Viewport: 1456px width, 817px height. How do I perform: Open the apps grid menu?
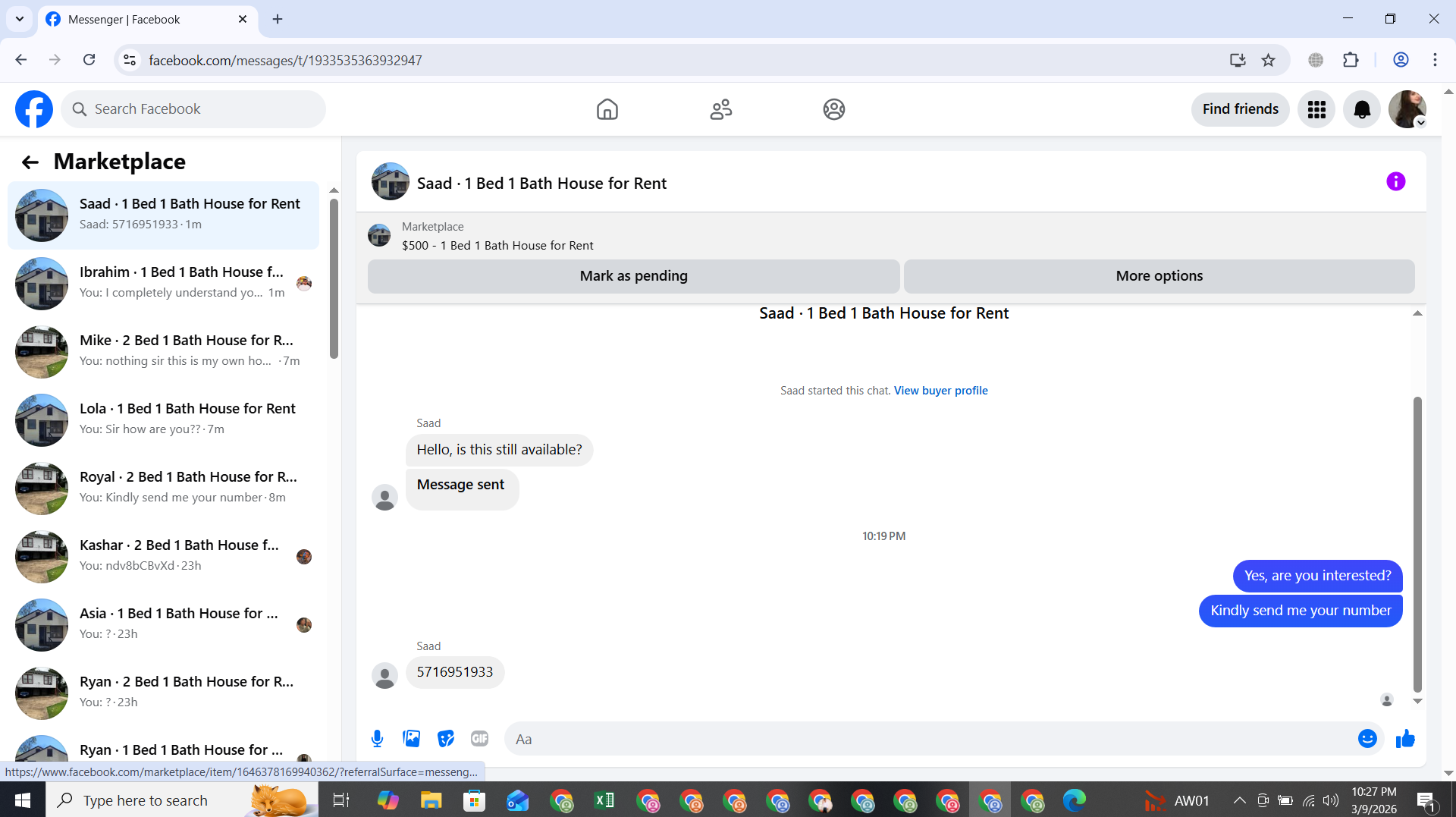click(x=1316, y=109)
